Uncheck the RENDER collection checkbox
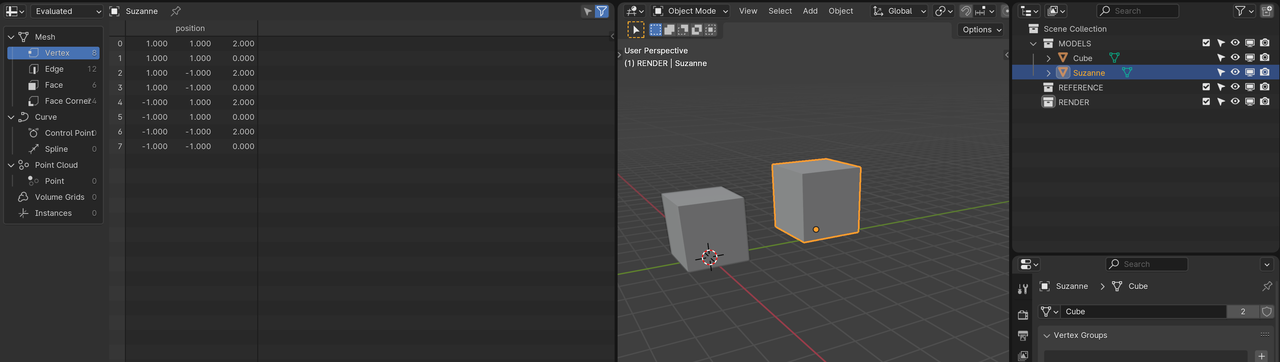Viewport: 1280px width, 362px height. tap(1206, 102)
